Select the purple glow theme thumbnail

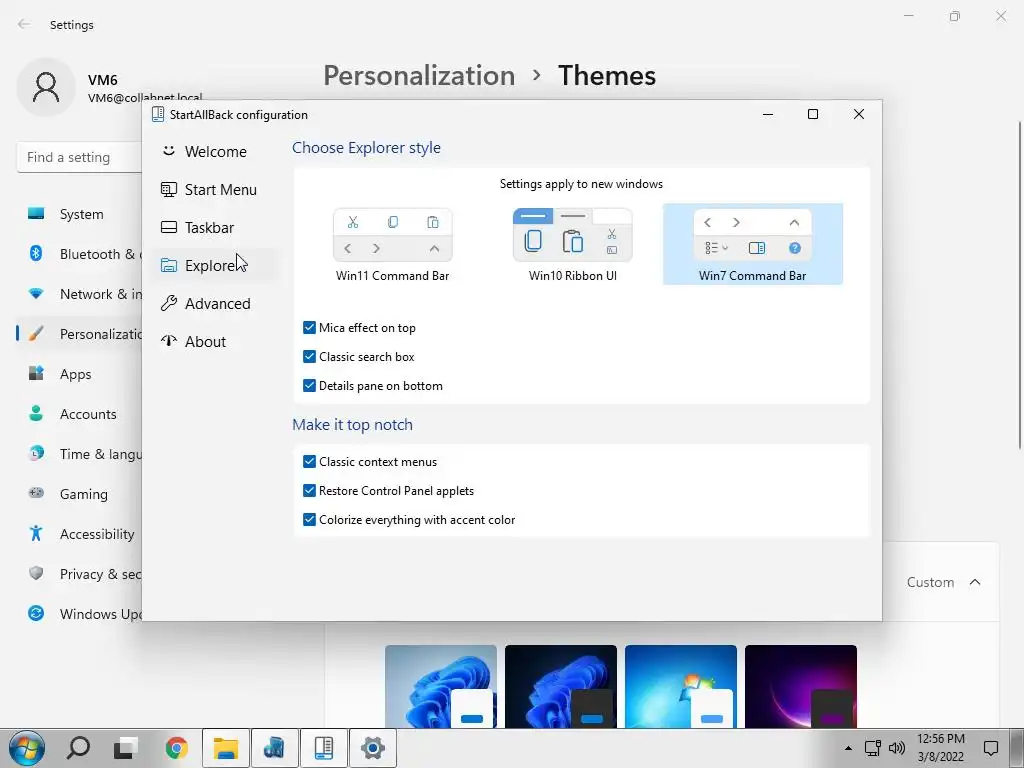pos(801,686)
